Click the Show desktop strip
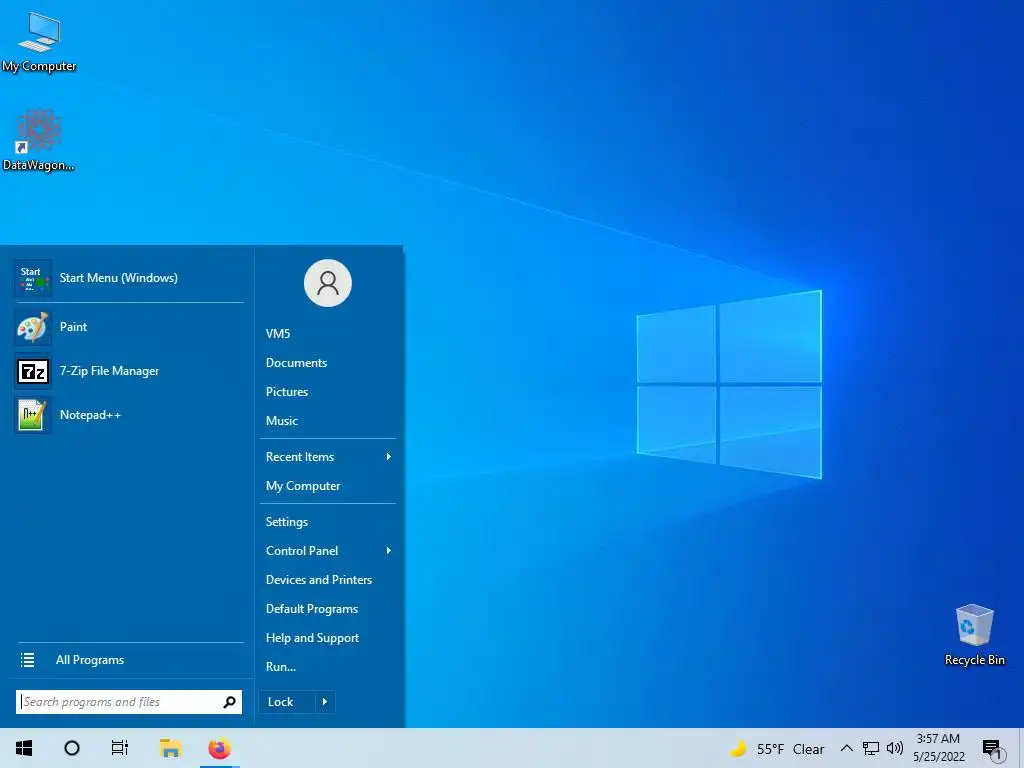The image size is (1024, 768). [1021, 748]
